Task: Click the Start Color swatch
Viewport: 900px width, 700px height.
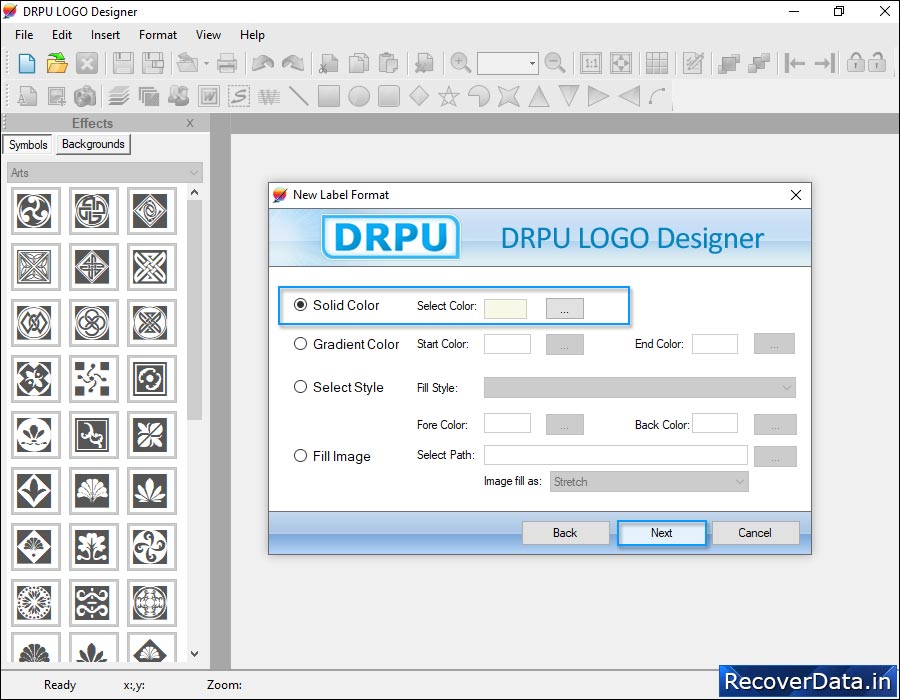Action: coord(507,344)
